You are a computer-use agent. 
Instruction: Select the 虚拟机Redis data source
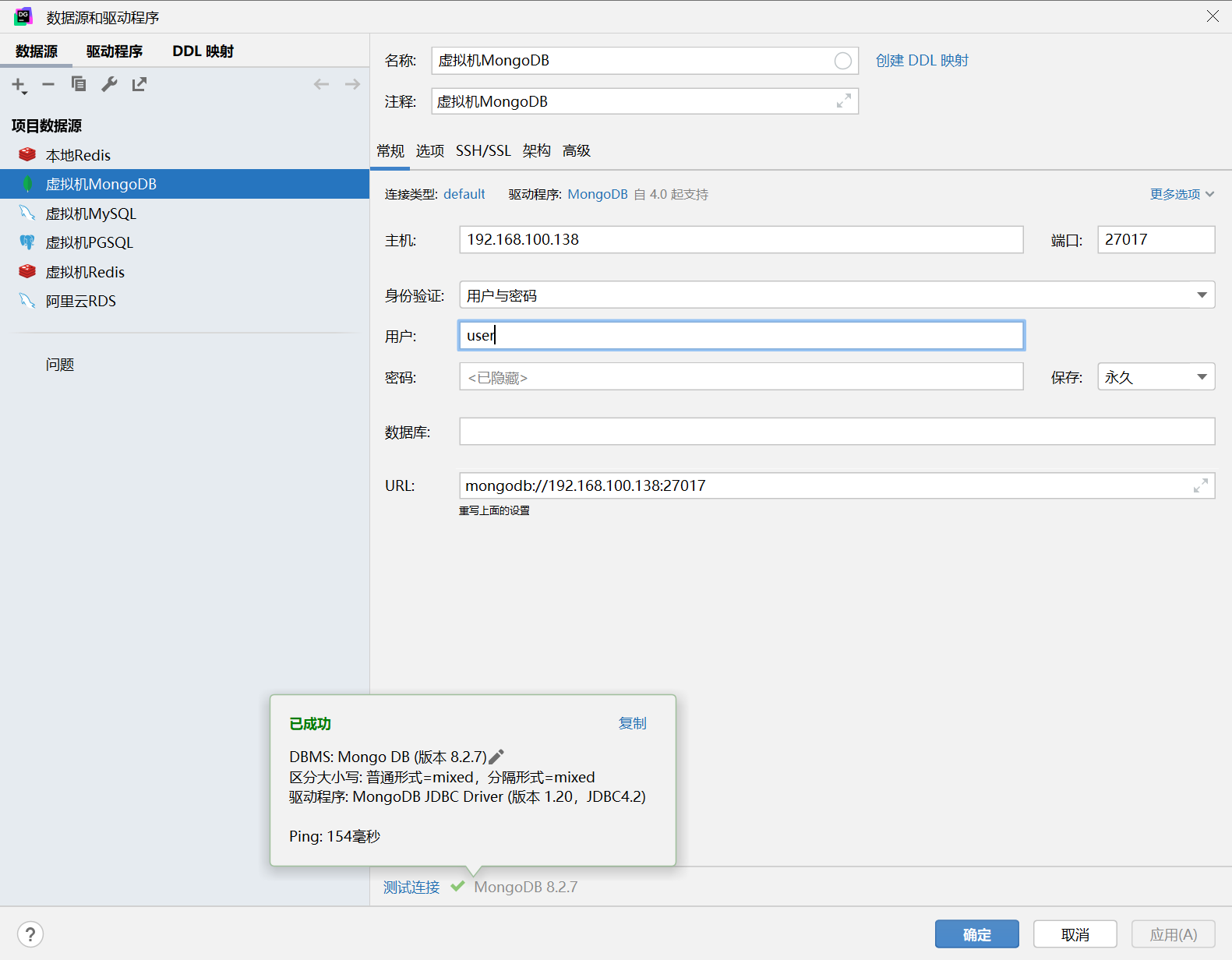coord(185,272)
